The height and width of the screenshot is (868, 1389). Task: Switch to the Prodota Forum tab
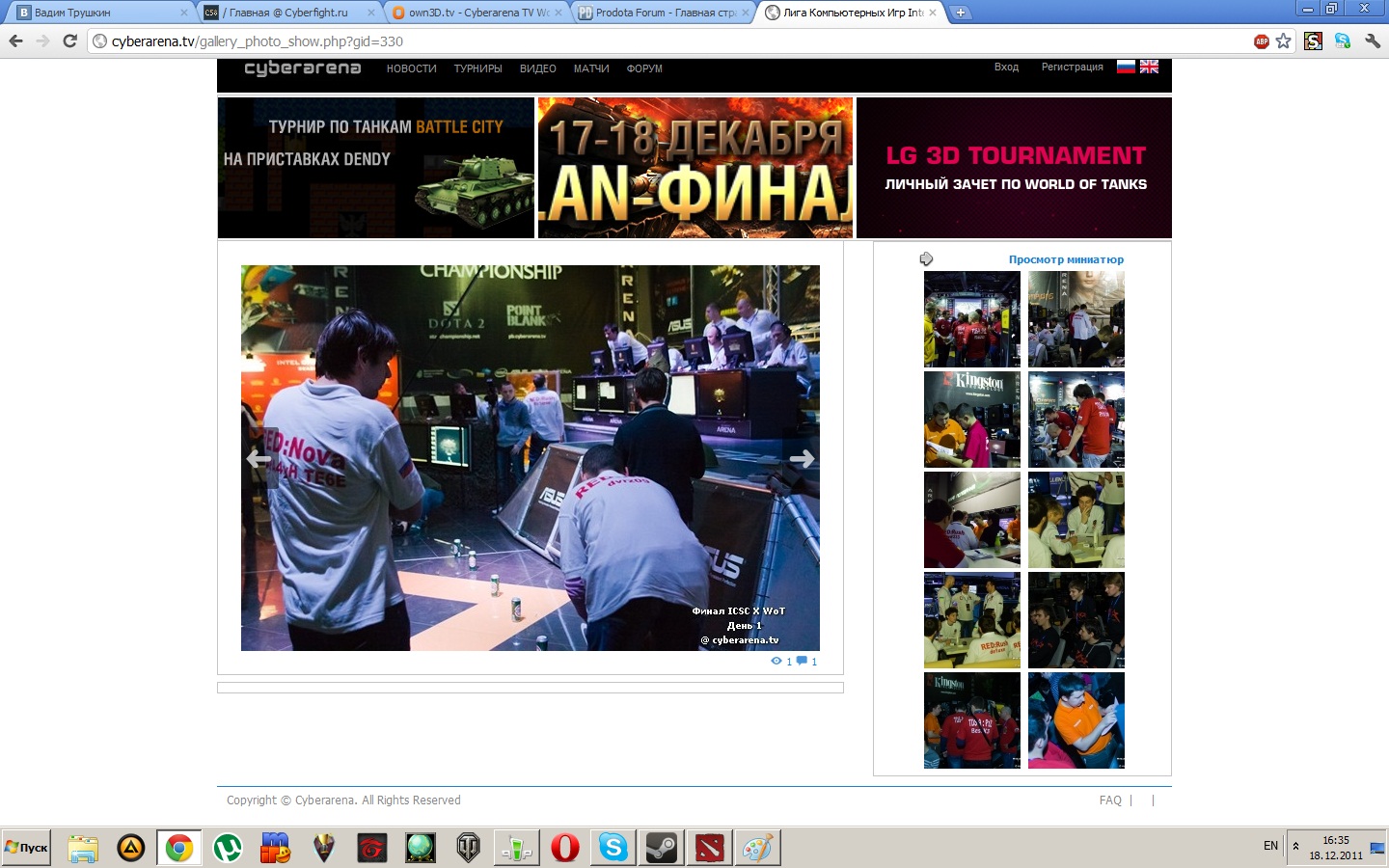point(663,13)
